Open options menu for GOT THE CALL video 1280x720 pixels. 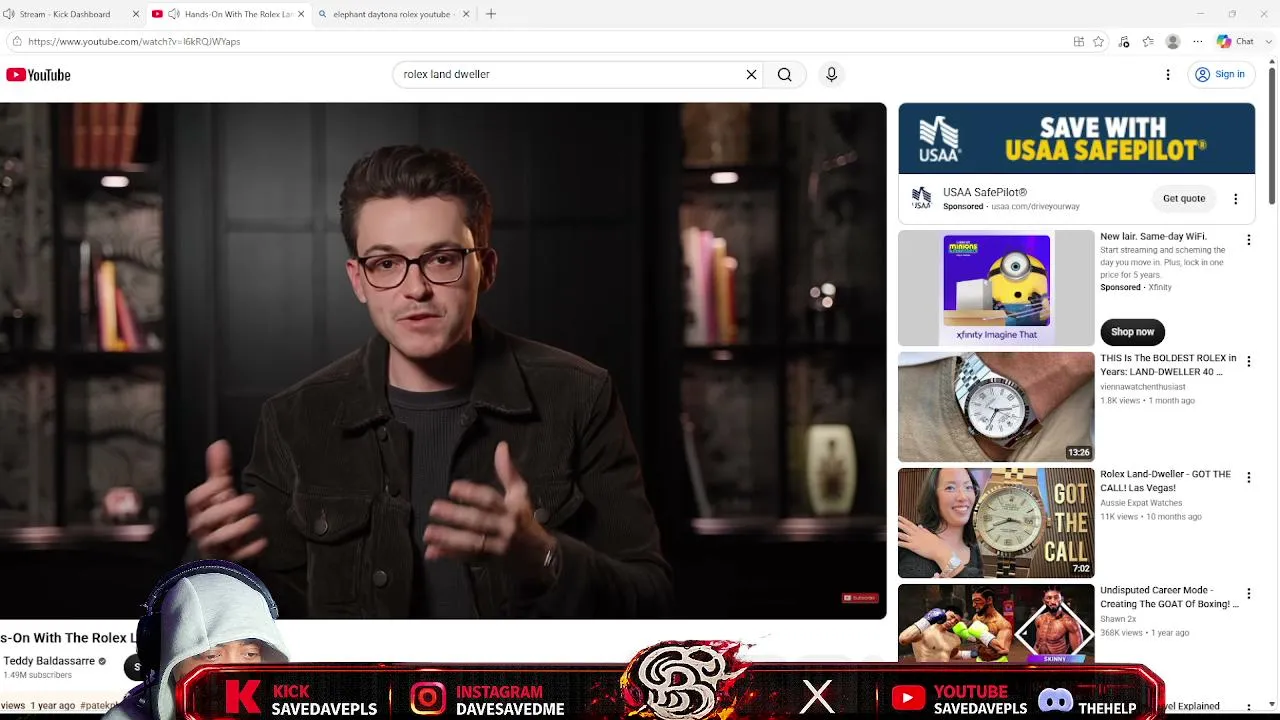(1248, 478)
